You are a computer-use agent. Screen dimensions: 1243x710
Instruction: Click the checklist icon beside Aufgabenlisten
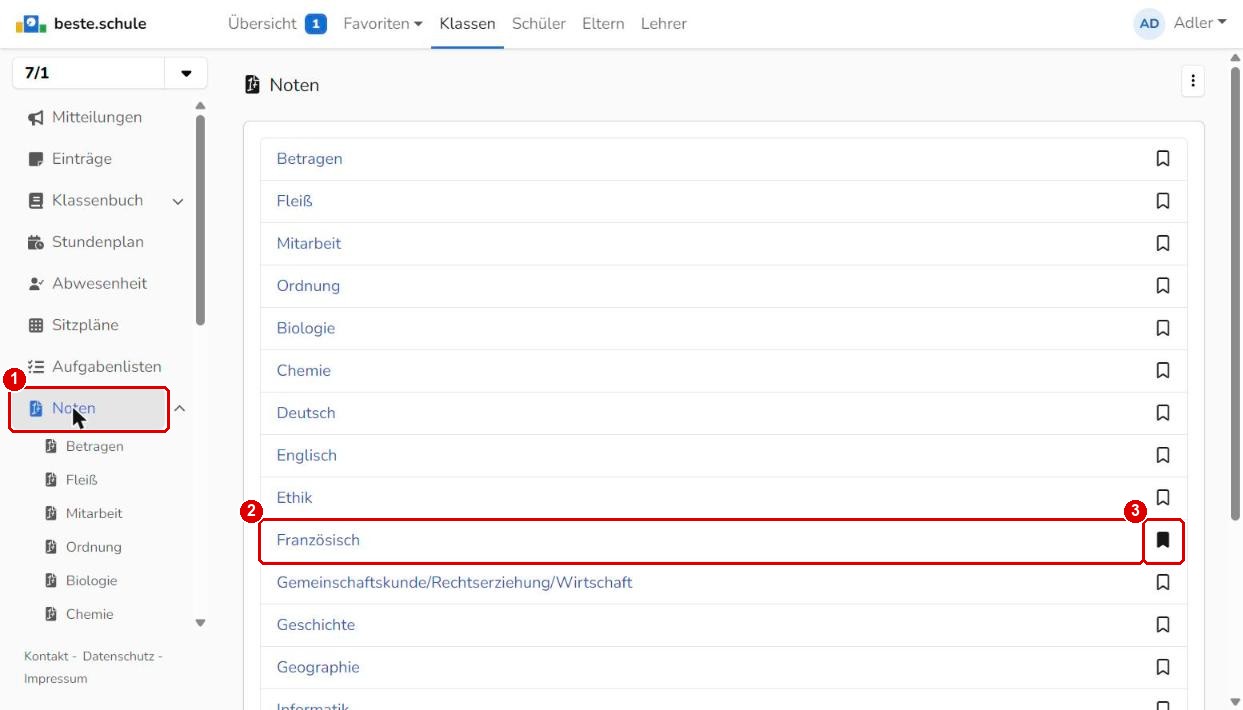[x=36, y=367]
